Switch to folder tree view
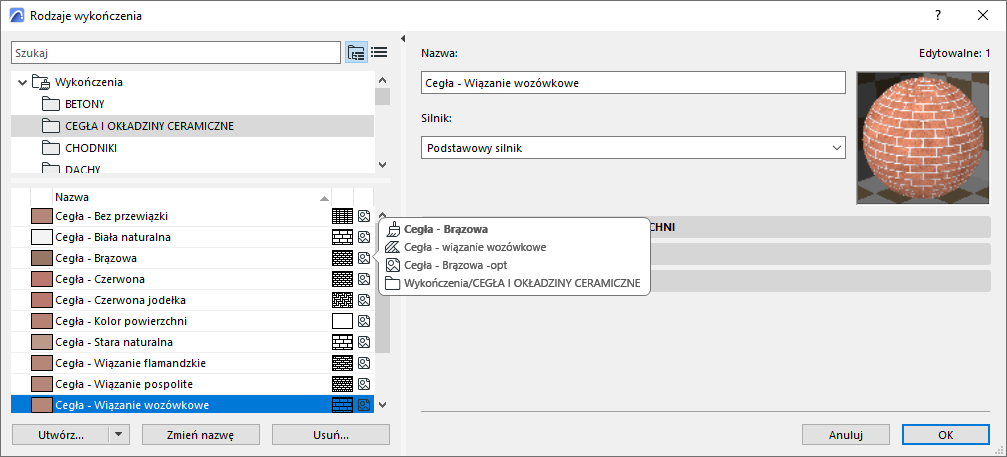 pos(356,52)
